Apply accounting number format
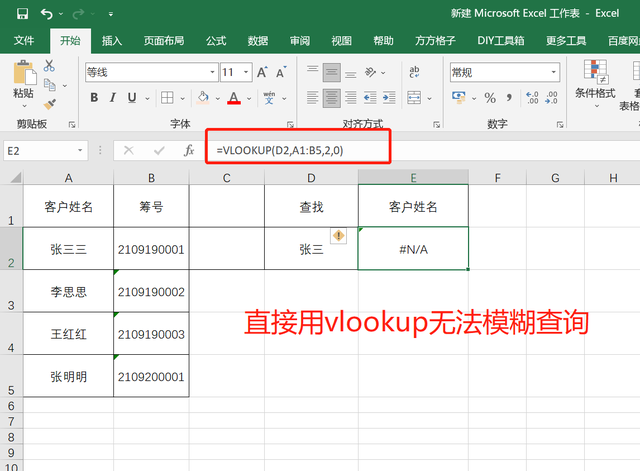The height and width of the screenshot is (471, 640). (x=459, y=98)
